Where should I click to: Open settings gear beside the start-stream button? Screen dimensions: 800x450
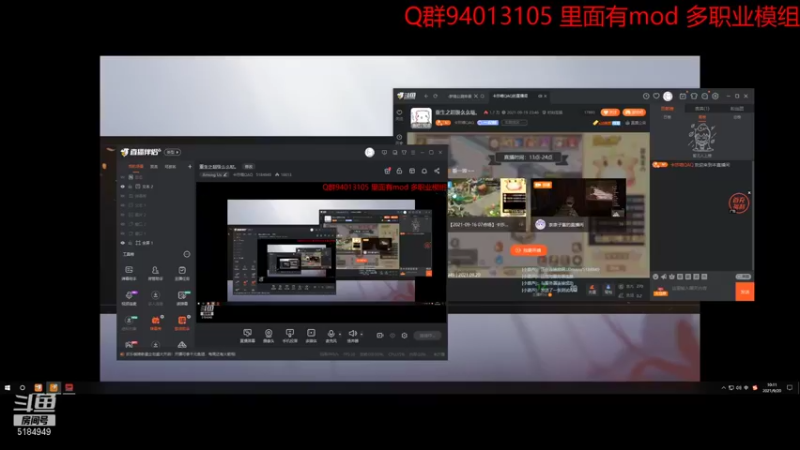(405, 336)
